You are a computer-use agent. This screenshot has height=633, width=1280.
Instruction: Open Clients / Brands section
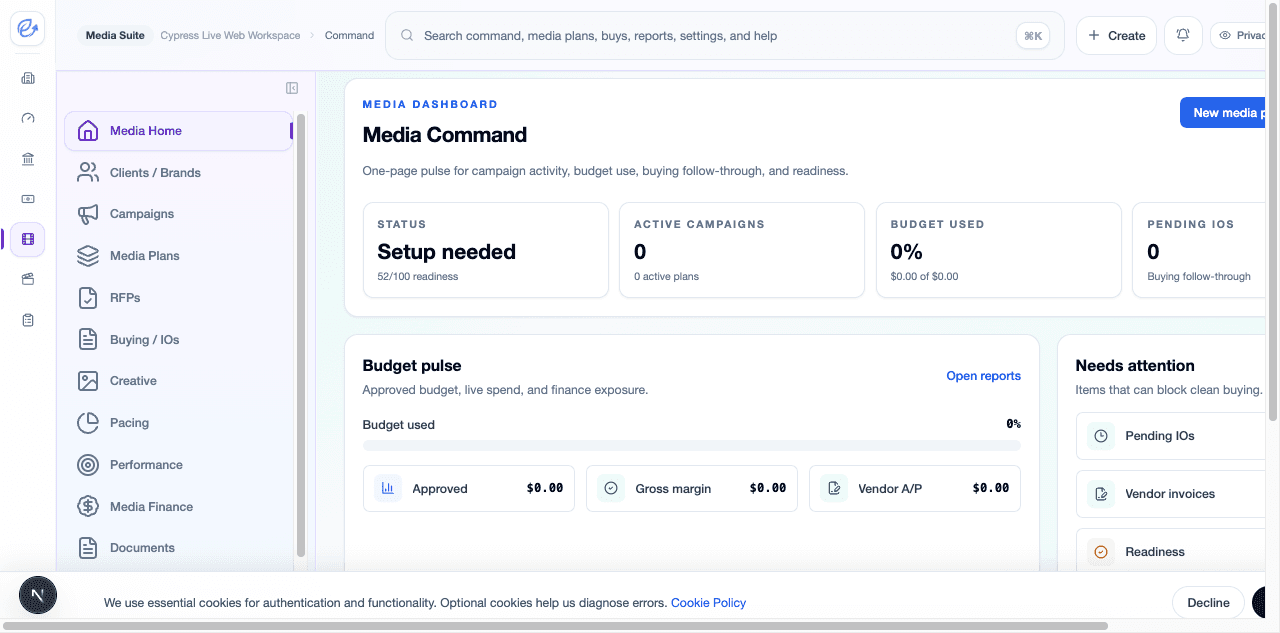click(x=178, y=173)
